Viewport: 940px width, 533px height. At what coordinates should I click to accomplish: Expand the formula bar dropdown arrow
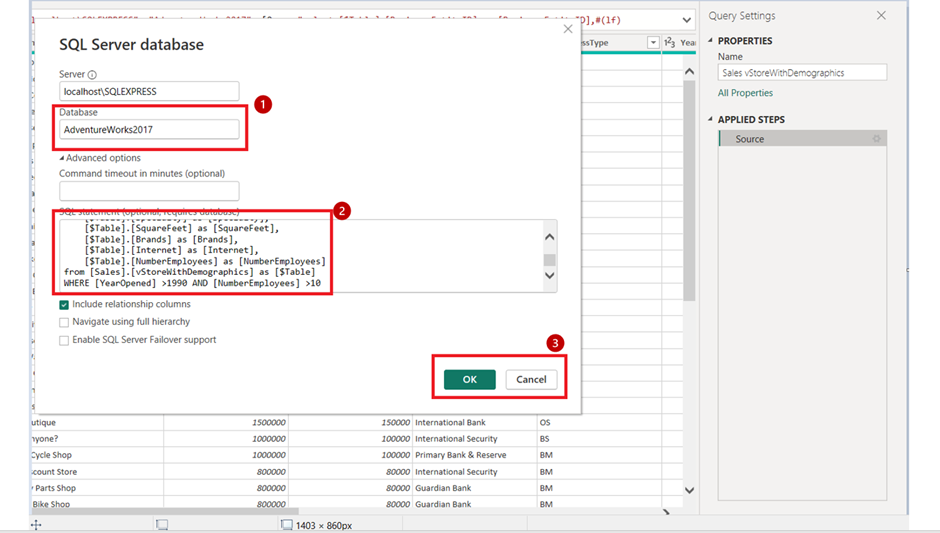(687, 20)
